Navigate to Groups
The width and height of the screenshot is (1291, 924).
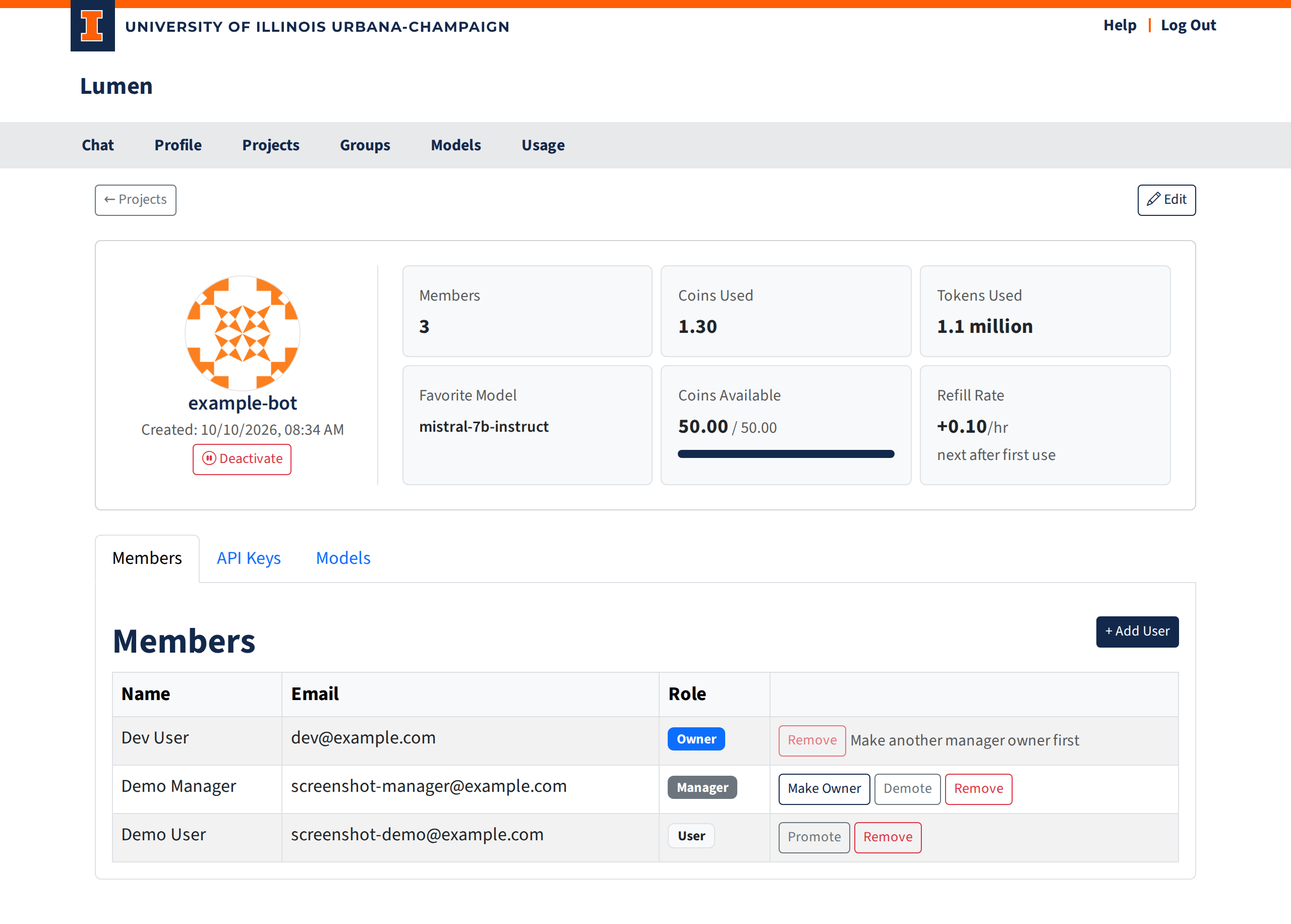point(365,145)
